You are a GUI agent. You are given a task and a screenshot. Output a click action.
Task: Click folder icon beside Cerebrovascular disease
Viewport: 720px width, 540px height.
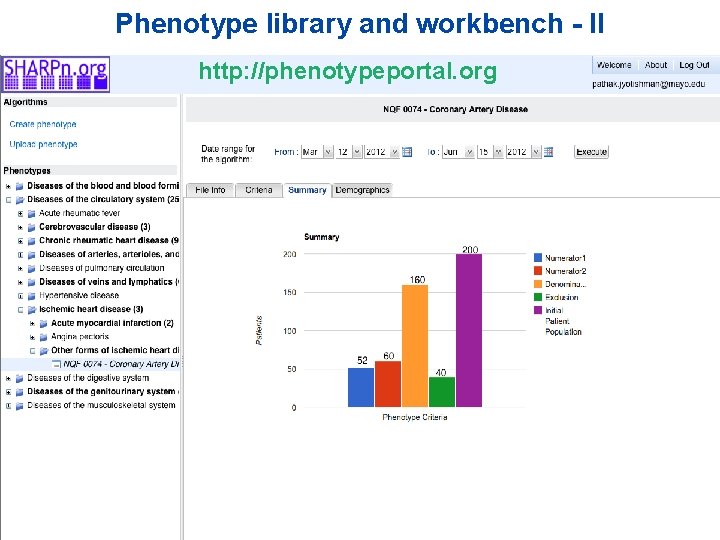click(x=32, y=227)
